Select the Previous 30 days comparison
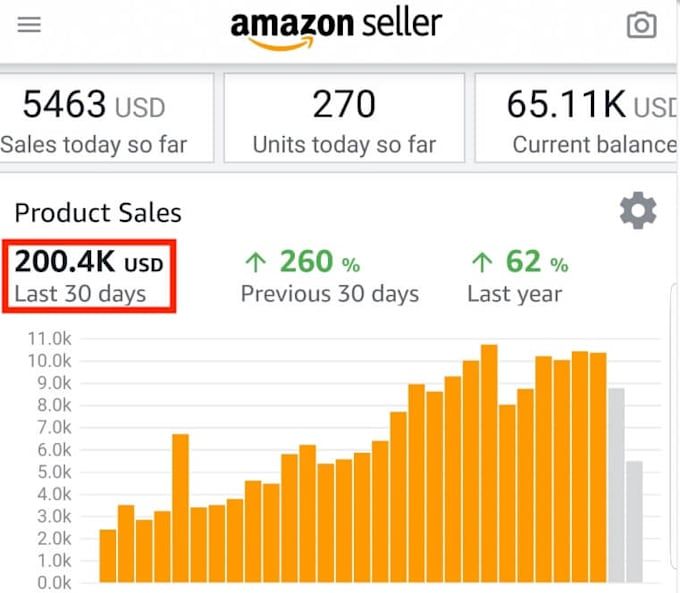 (329, 276)
